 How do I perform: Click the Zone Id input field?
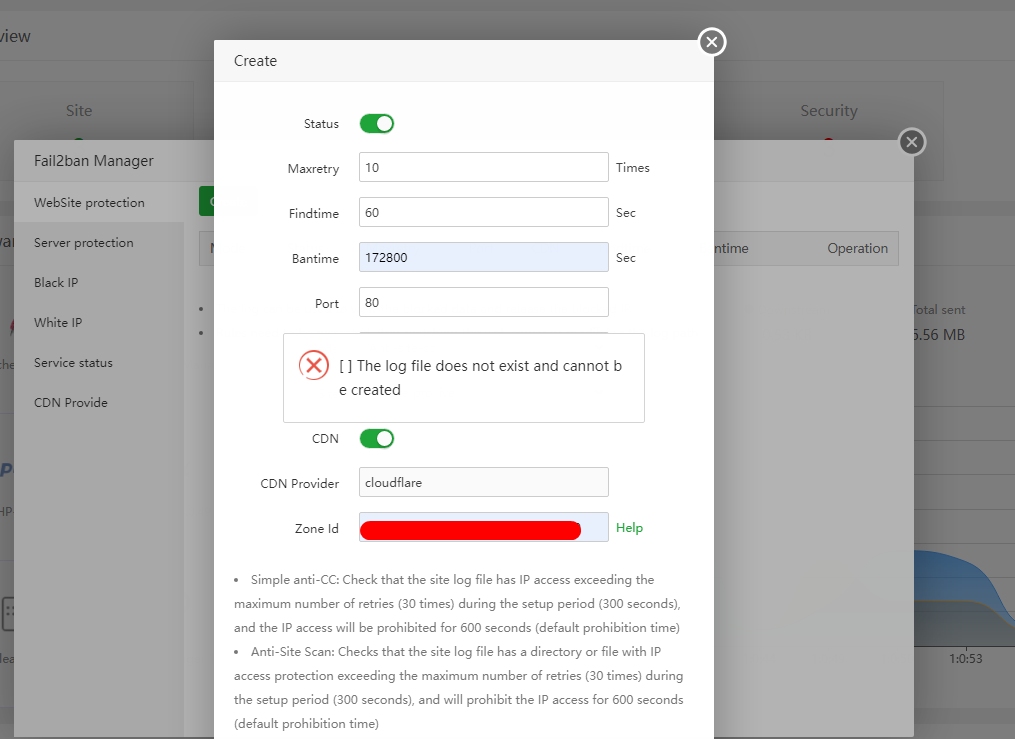pyautogui.click(x=483, y=527)
